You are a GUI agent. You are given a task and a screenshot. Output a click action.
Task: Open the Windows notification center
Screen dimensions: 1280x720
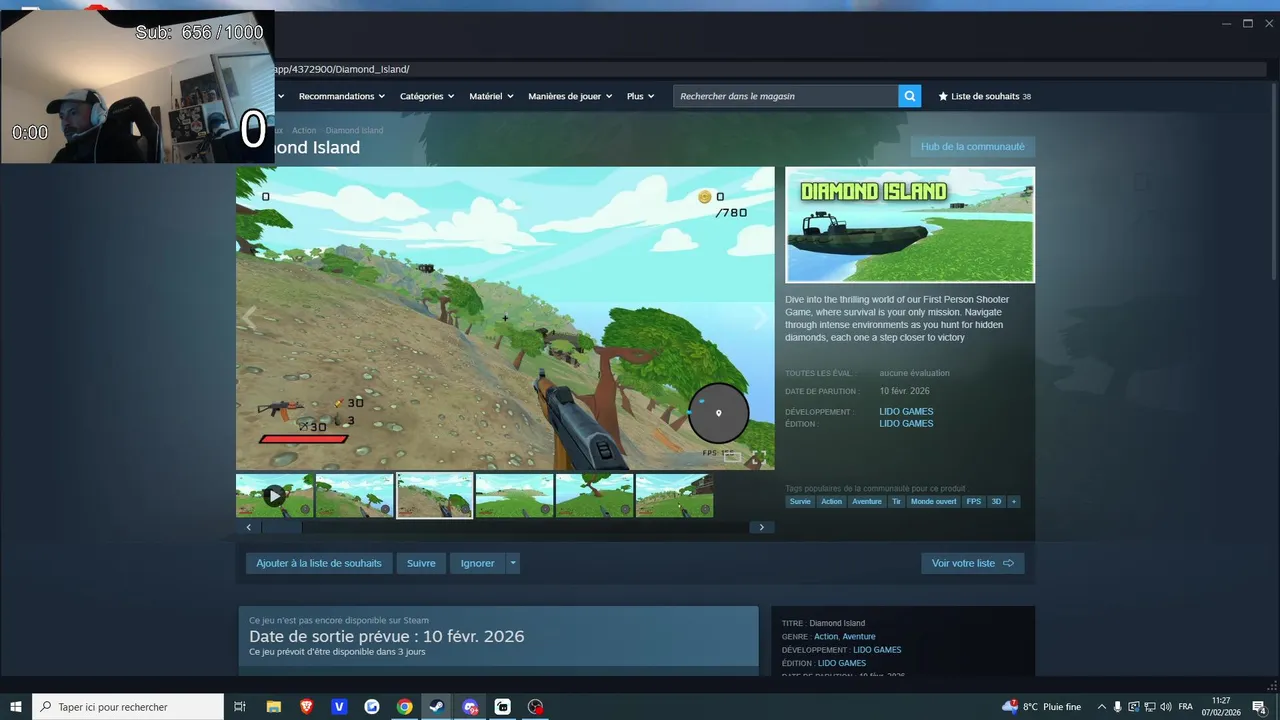point(1259,707)
